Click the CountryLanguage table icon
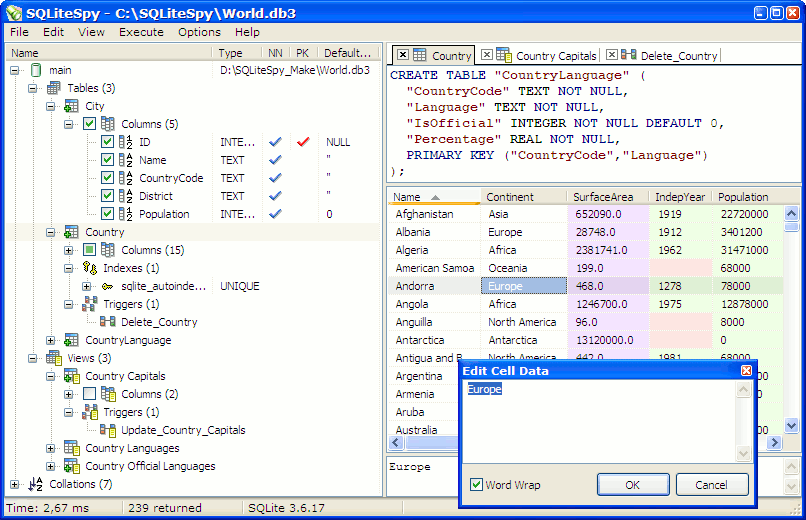The image size is (806, 520). 72,340
